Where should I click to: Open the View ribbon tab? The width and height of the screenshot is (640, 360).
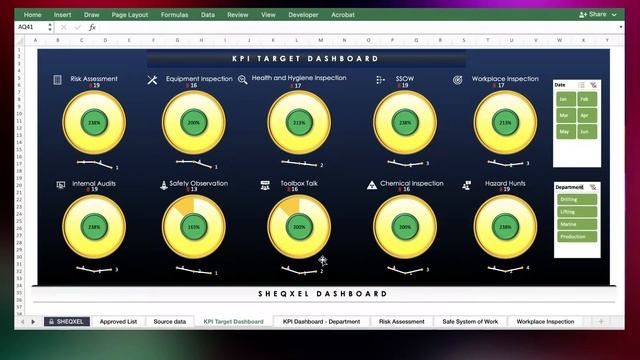[268, 15]
